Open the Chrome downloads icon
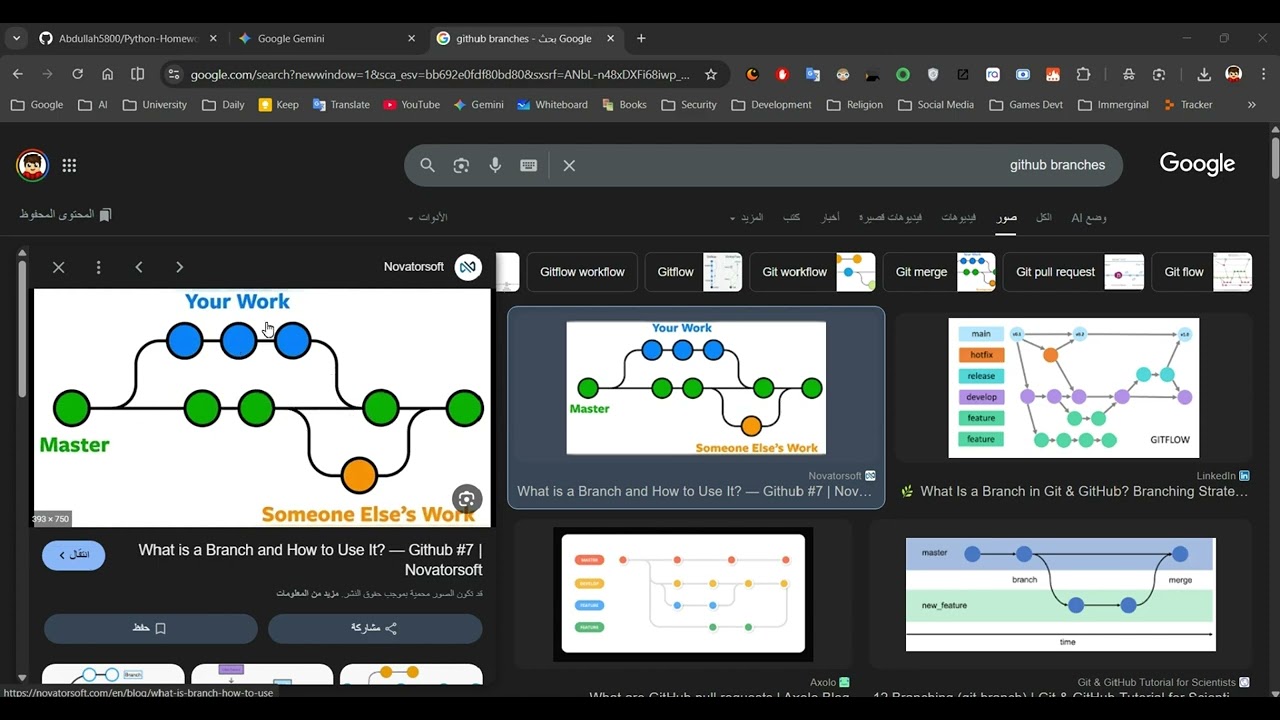 1204,74
